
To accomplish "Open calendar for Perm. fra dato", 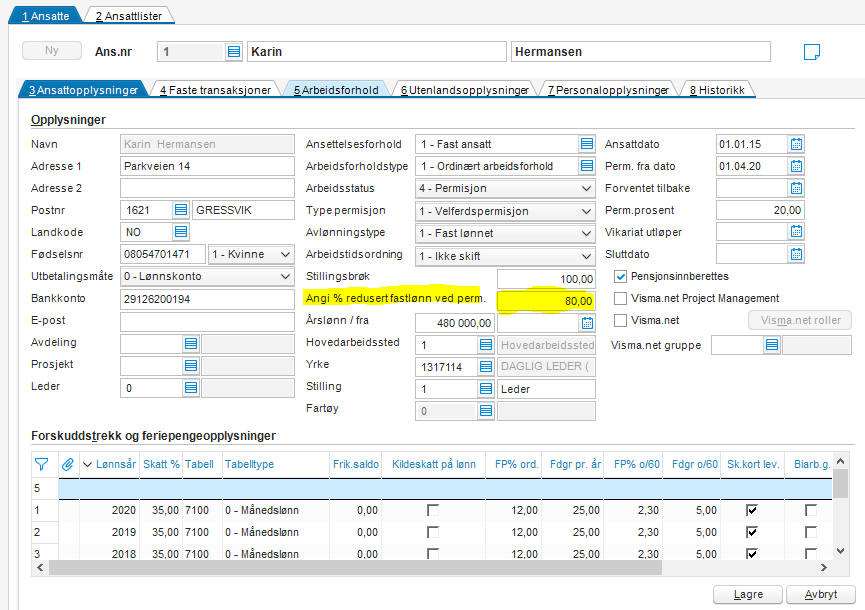I will pos(796,166).
